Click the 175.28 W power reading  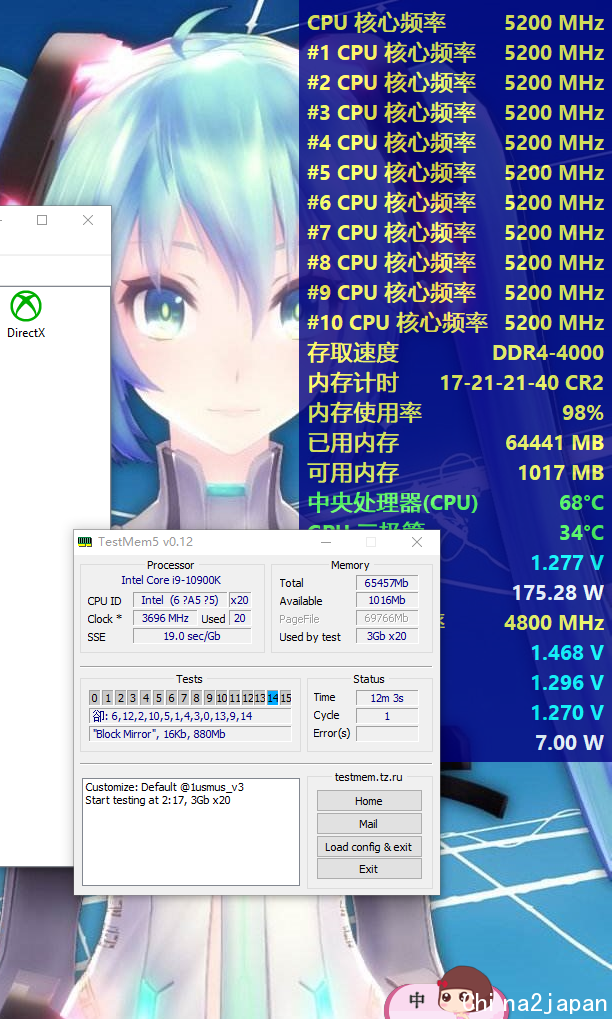coord(558,593)
